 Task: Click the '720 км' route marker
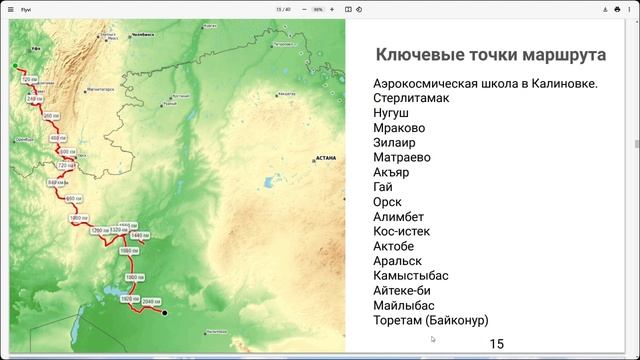point(66,165)
